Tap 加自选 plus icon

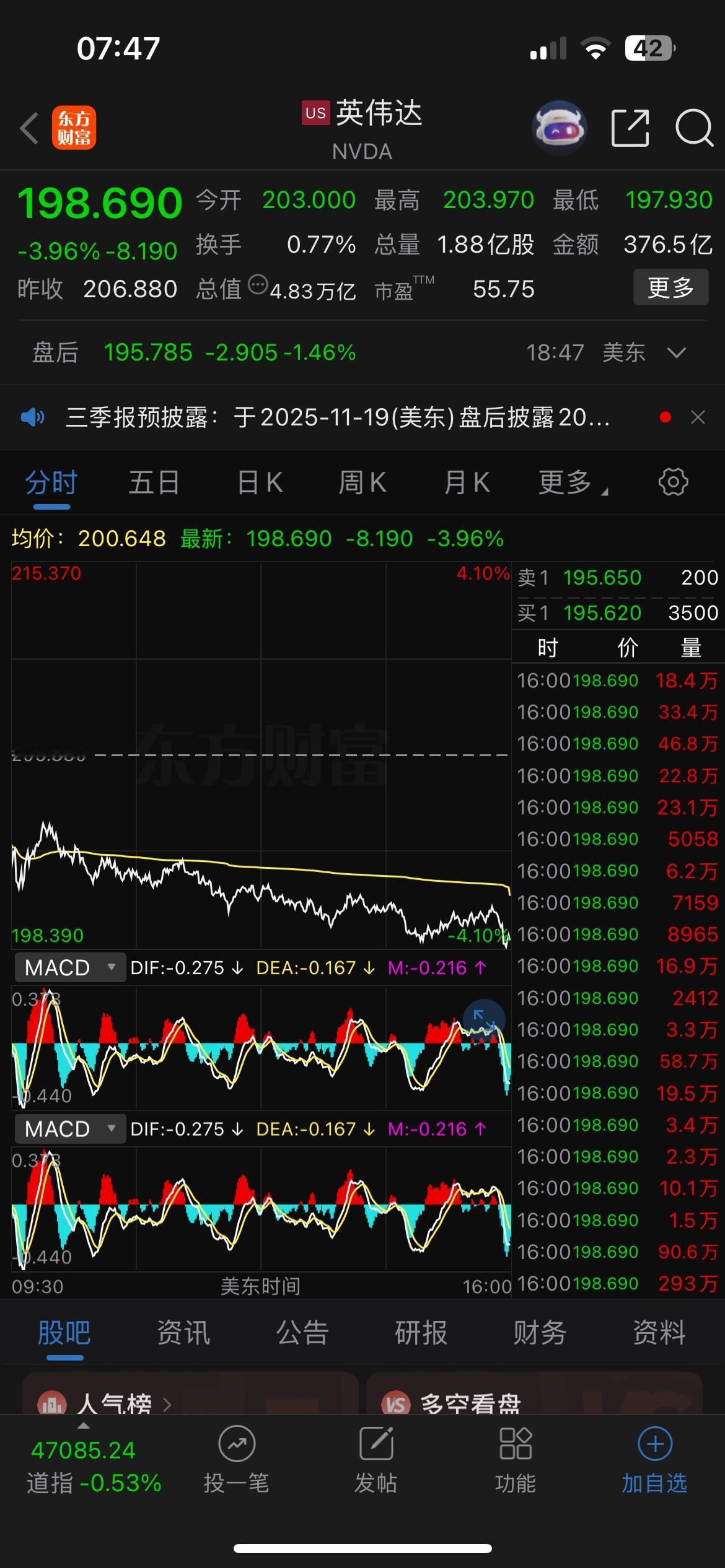tap(655, 1444)
